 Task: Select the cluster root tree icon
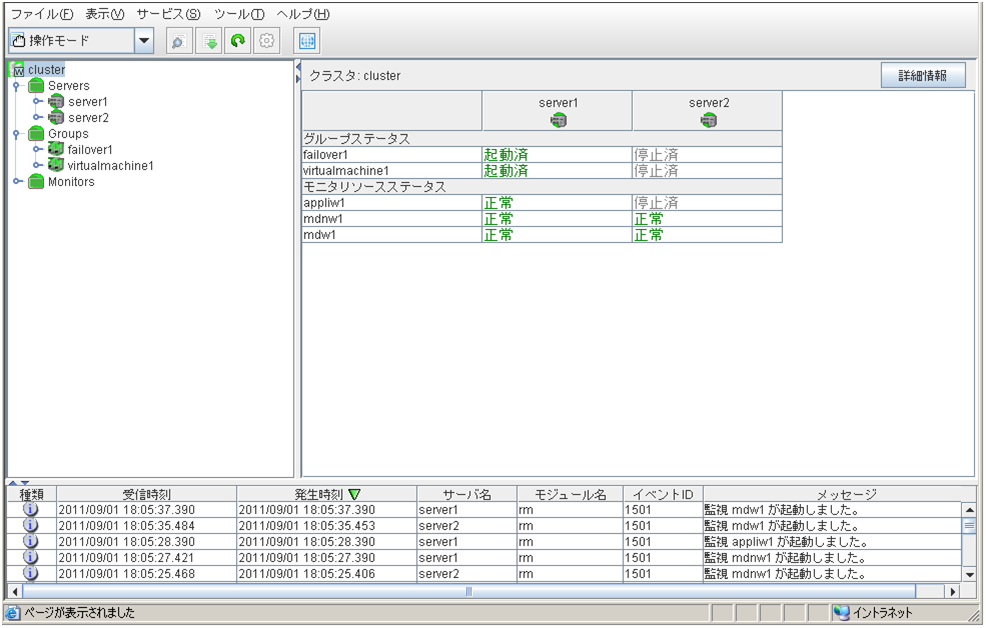point(17,70)
